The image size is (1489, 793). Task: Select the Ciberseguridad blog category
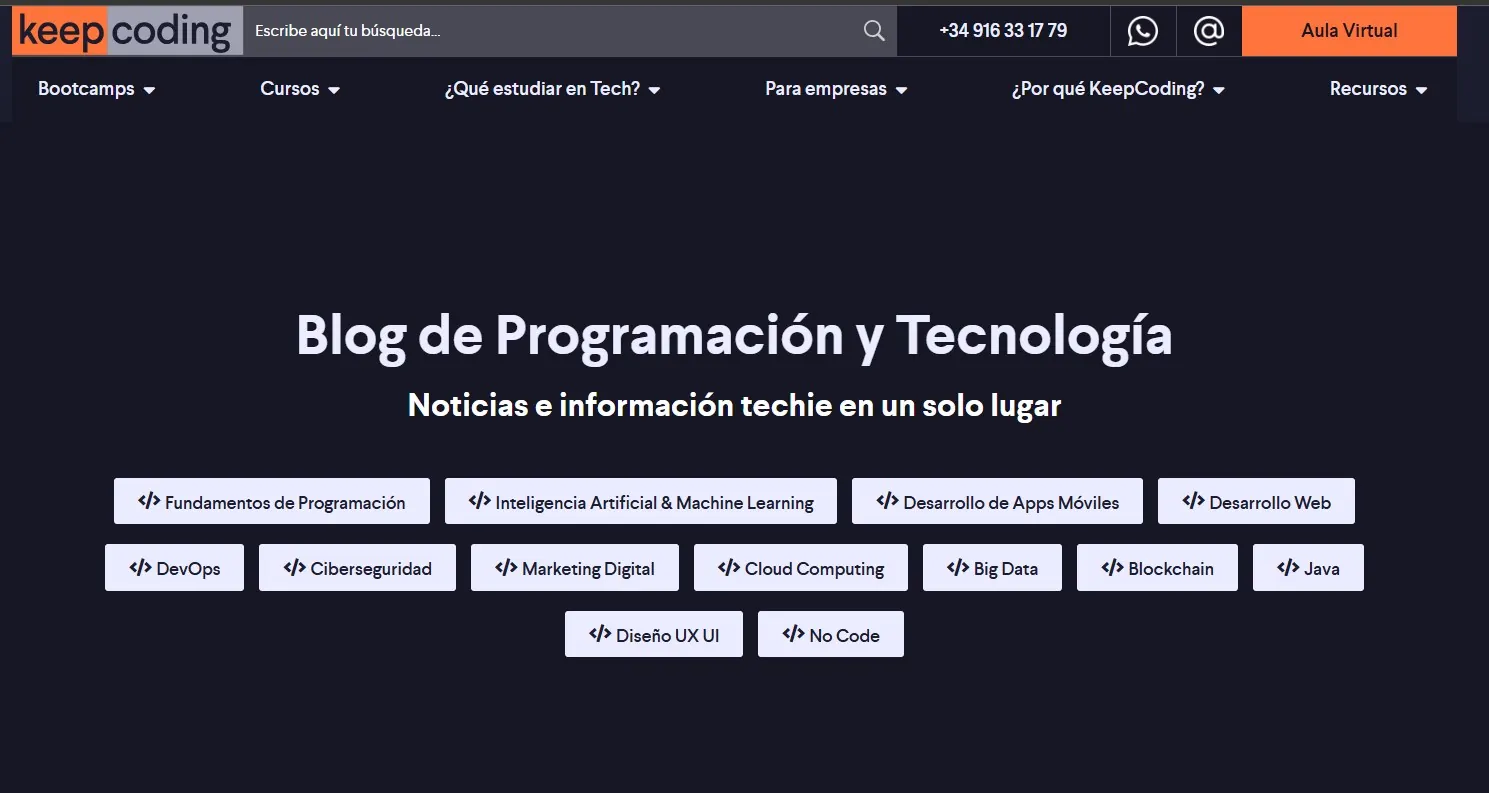357,567
